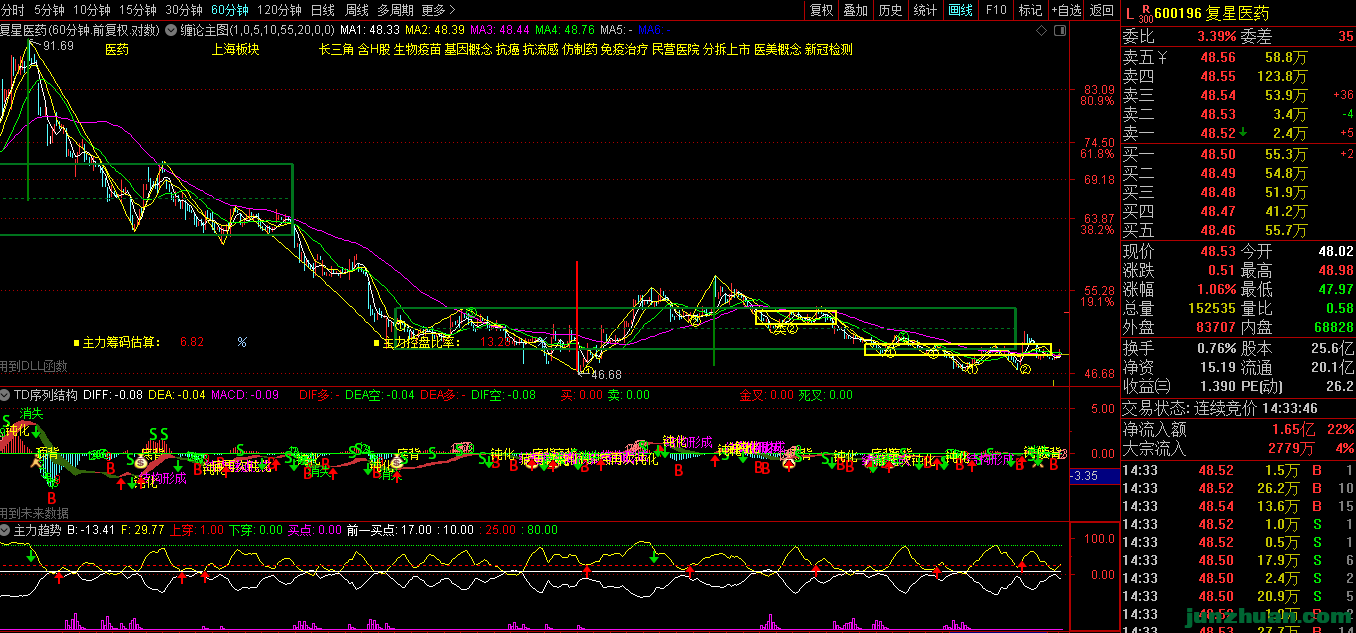Screen dimensions: 1356x633
Task: Click the 医美概念 concept tag
Action: pyautogui.click(x=778, y=49)
